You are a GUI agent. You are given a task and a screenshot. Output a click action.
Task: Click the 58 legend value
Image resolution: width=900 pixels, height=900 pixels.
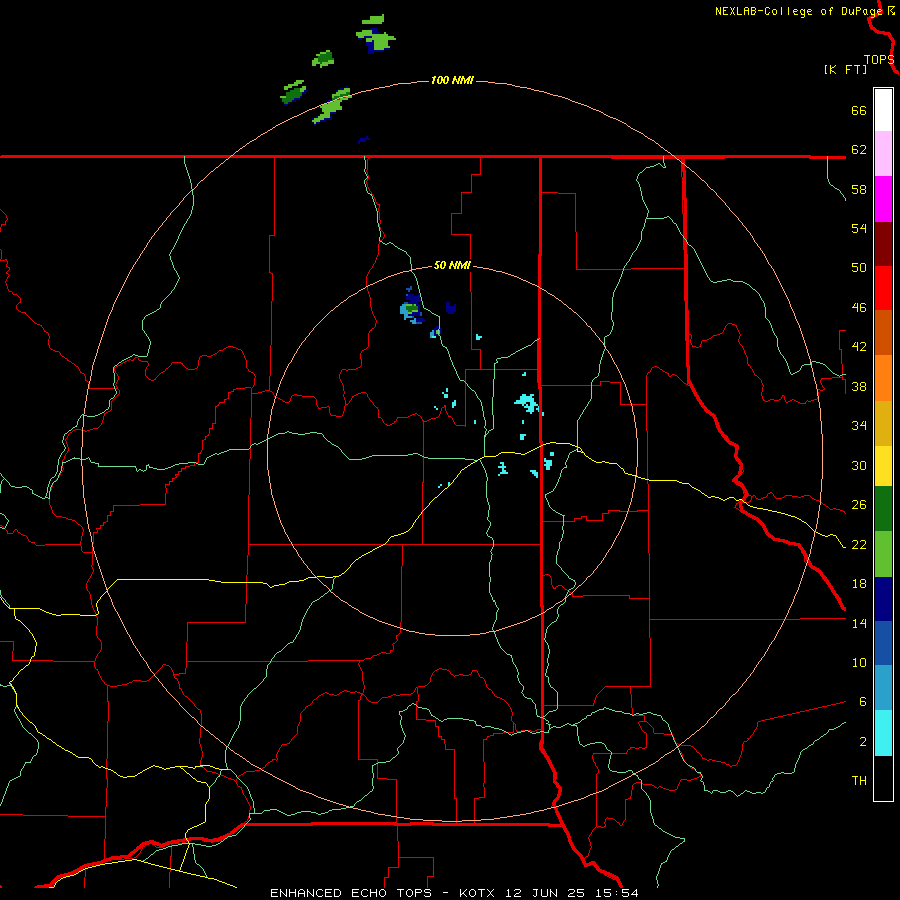(859, 189)
